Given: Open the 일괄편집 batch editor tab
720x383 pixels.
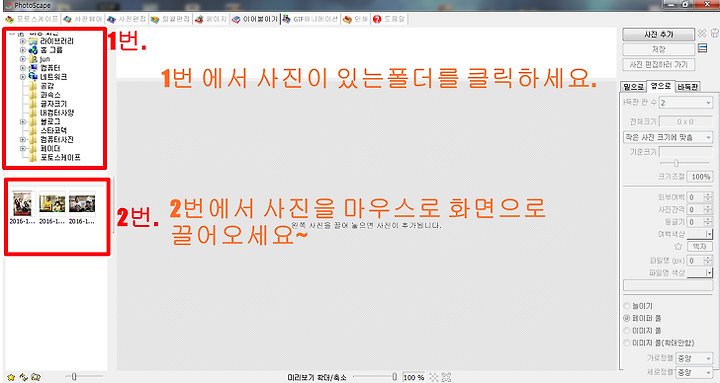Looking at the screenshot, I should click(x=170, y=19).
